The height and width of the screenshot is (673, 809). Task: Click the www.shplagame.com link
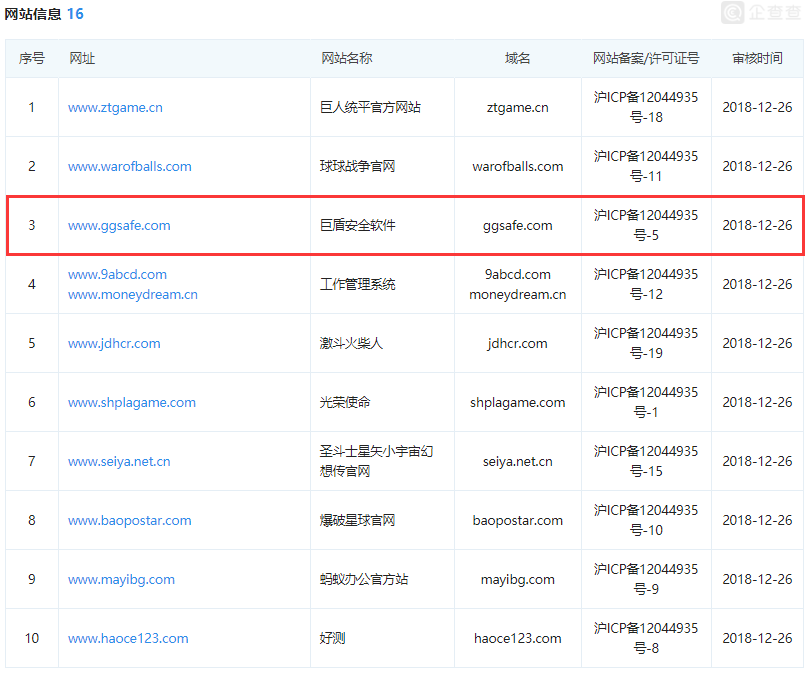[131, 402]
